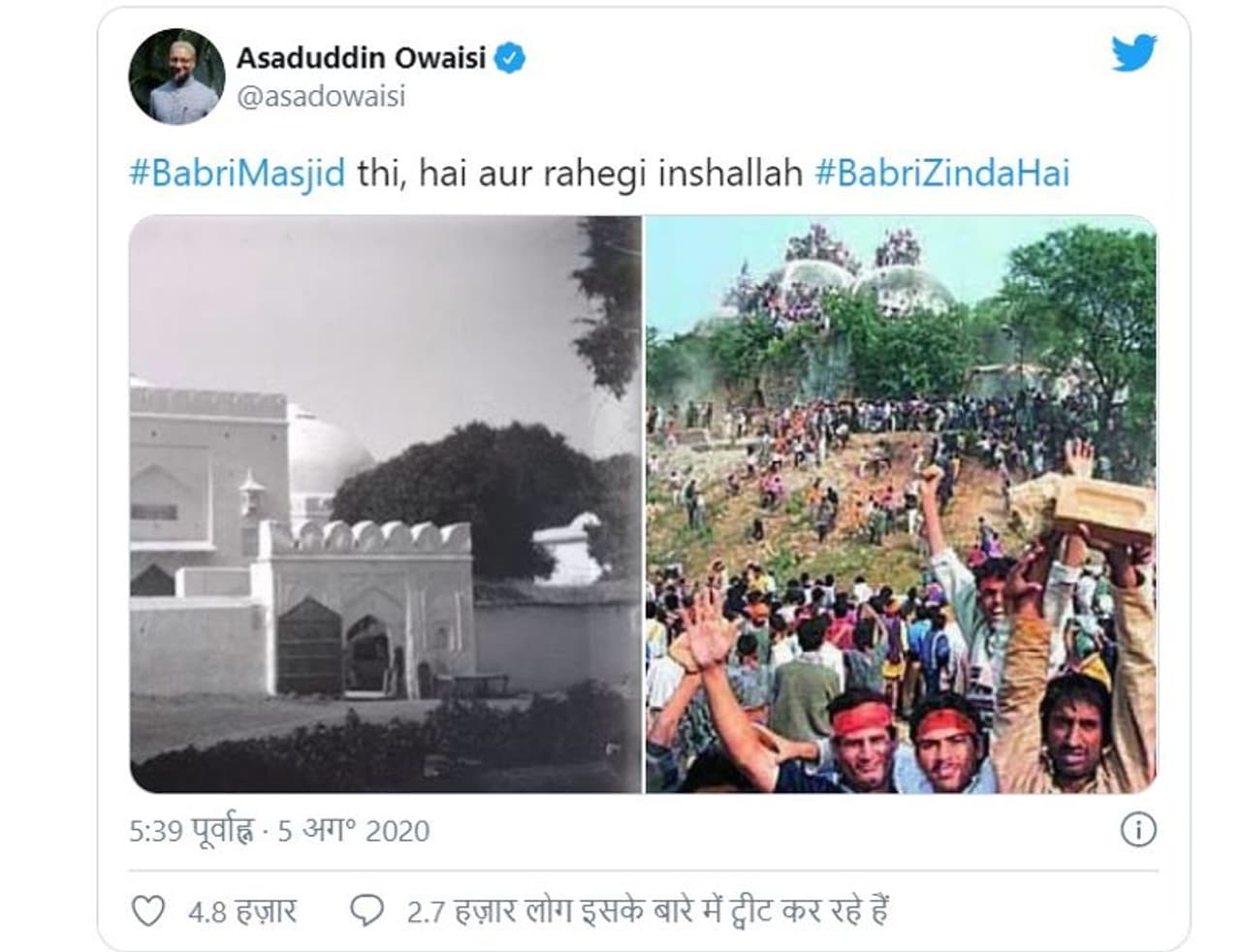
Task: View the black-and-white mosque photo
Action: pyautogui.click(x=386, y=504)
